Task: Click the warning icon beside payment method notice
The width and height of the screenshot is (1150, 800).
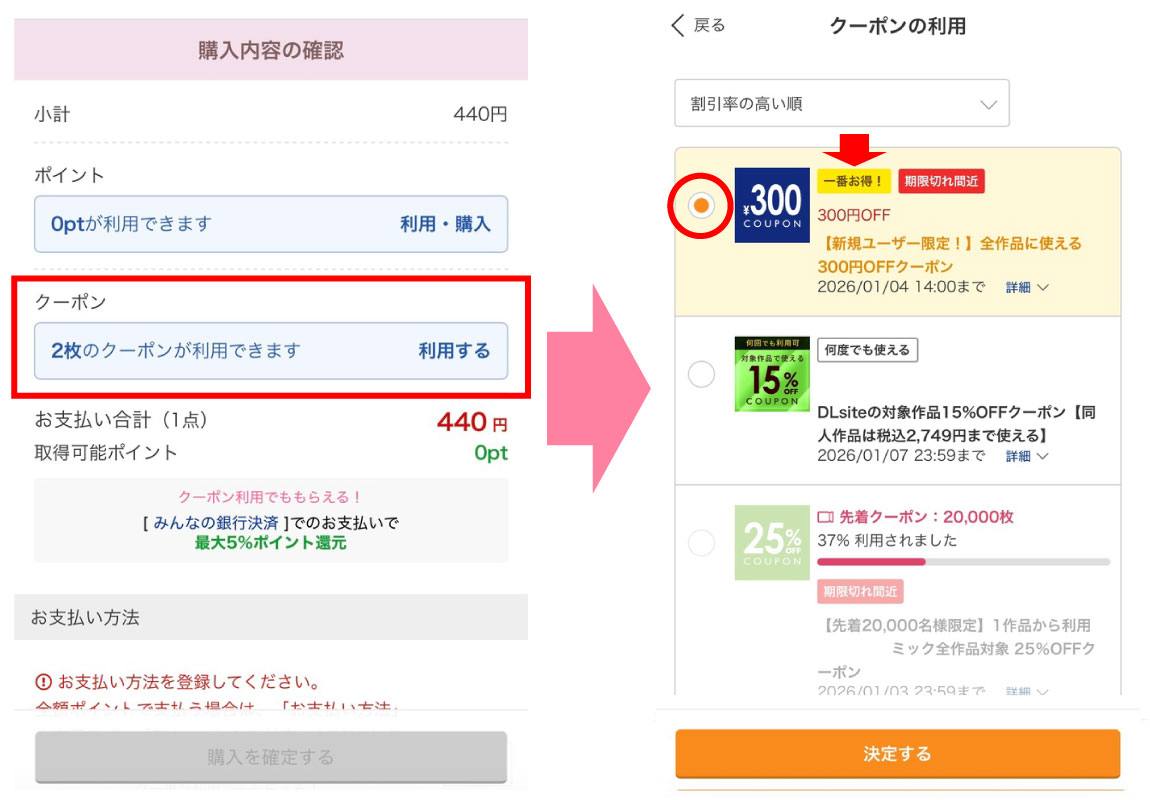Action: coord(43,683)
